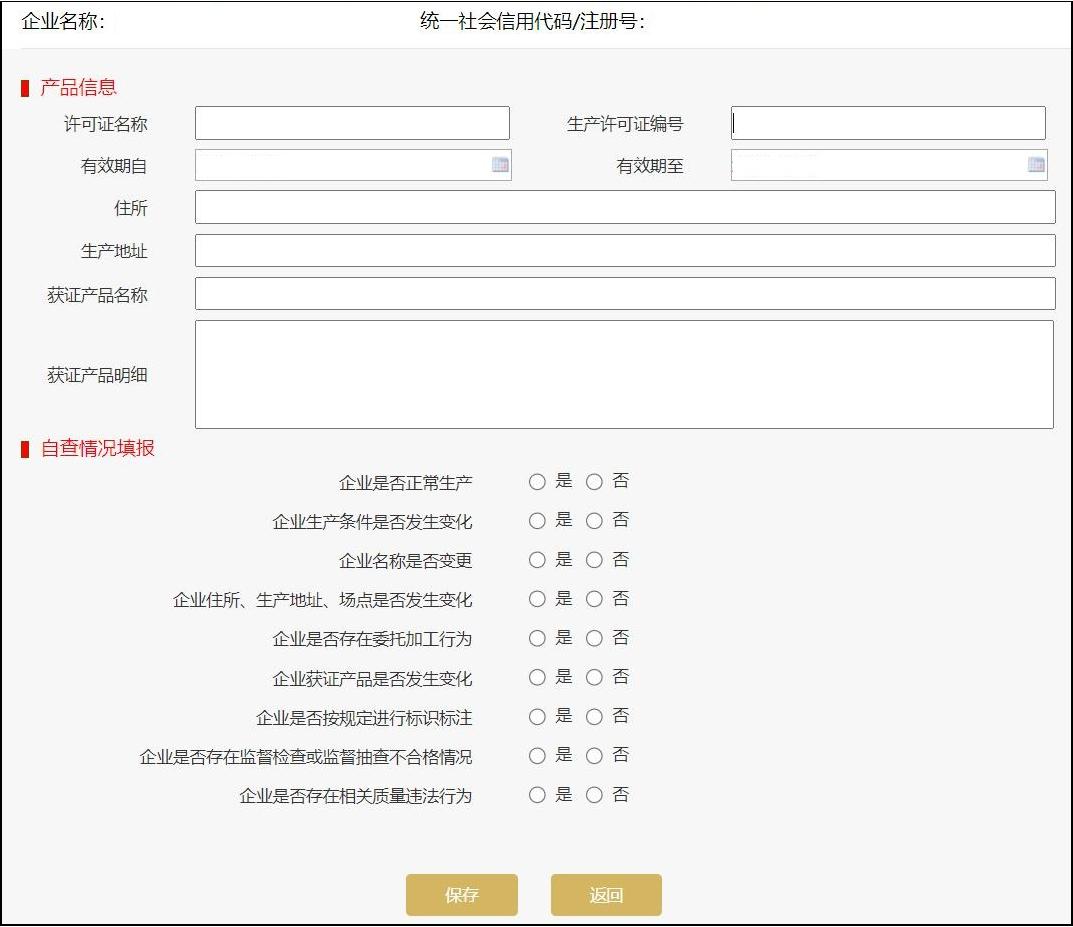Open the calendar picker for 有效期自
Image resolution: width=1073 pixels, height=927 pixels.
(x=500, y=164)
